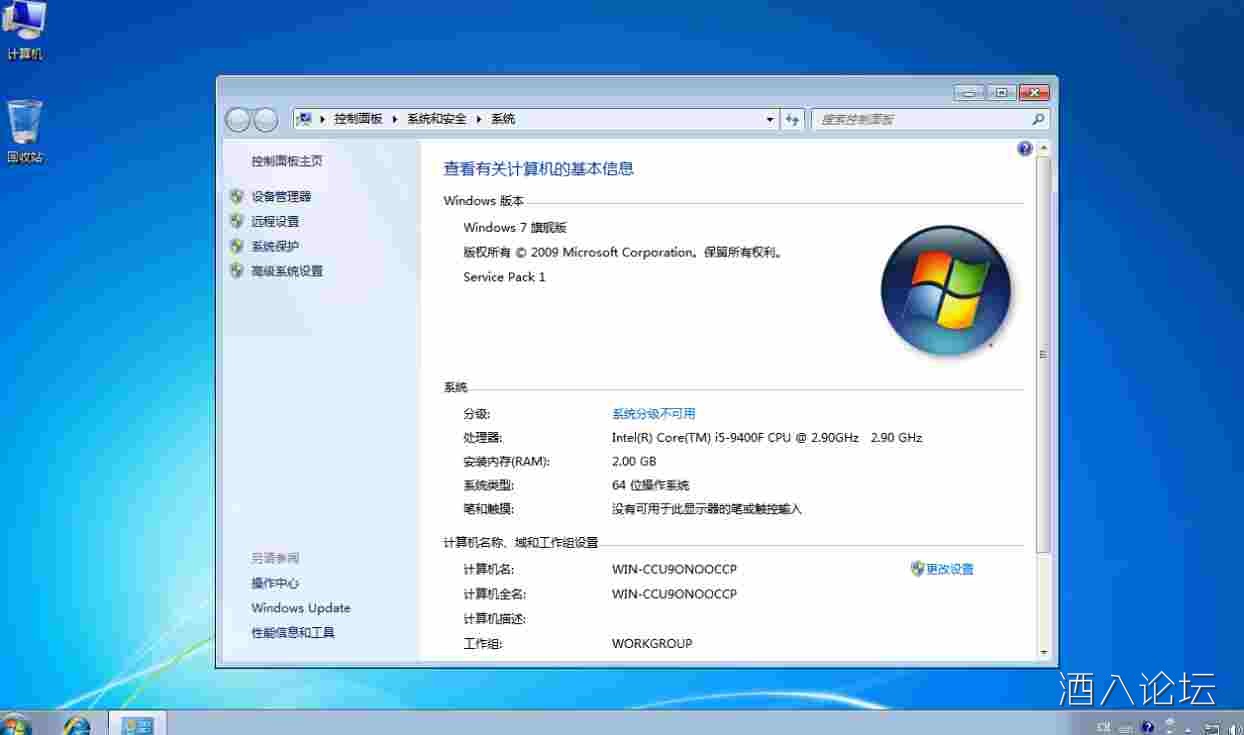
Task: Go to 控制面板主页 in the sidebar
Action: click(287, 161)
